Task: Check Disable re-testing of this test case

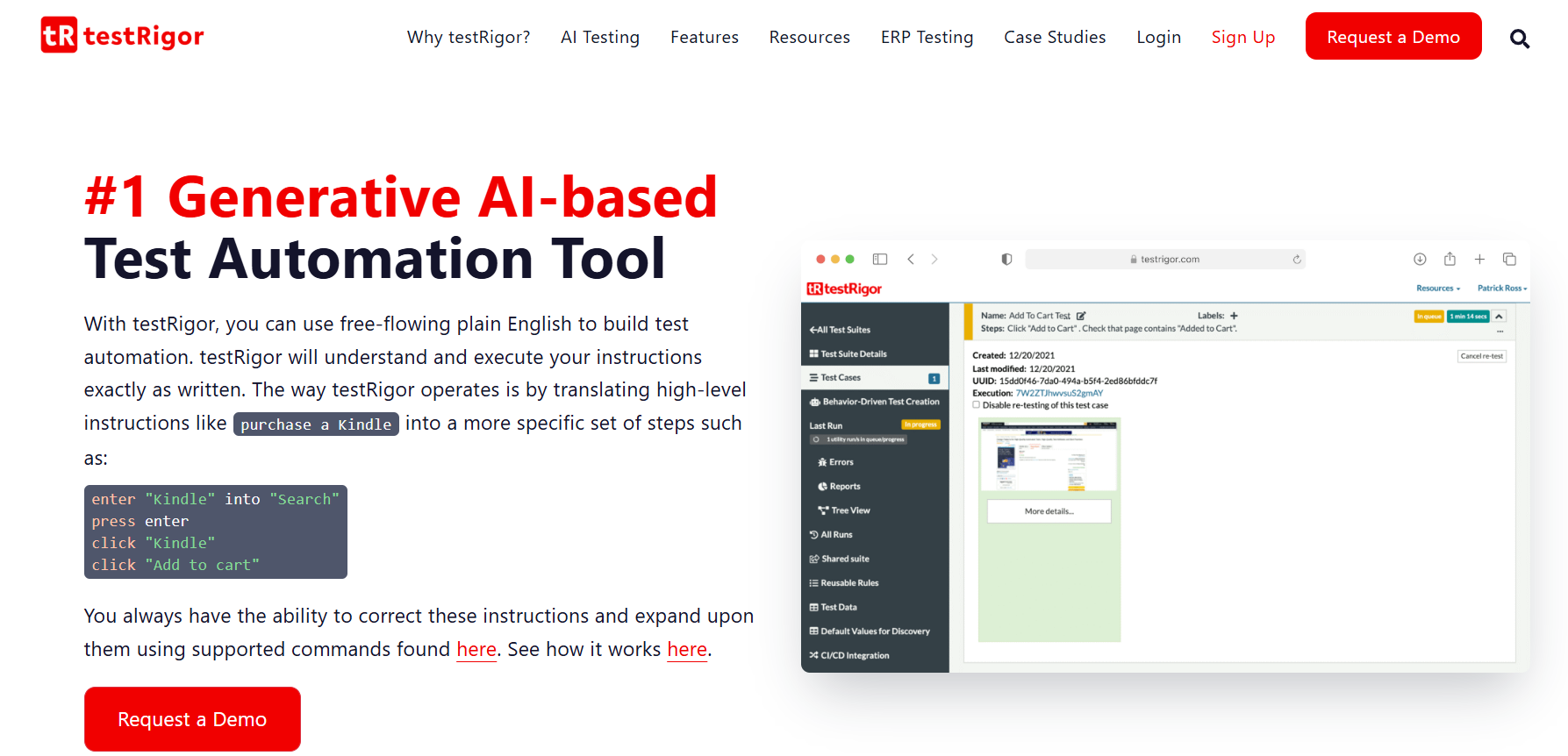Action: point(976,405)
